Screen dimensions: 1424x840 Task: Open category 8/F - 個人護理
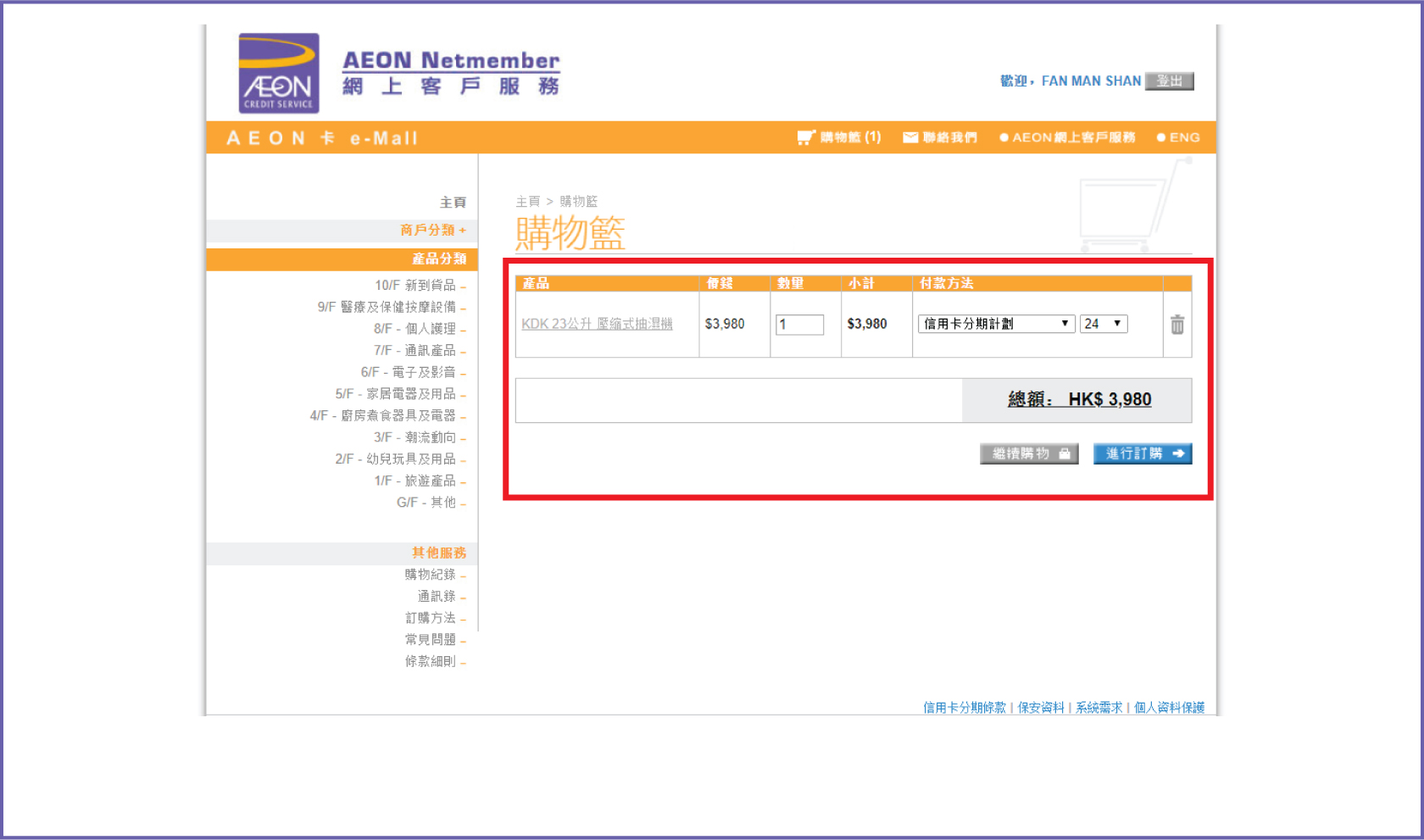[x=414, y=329]
